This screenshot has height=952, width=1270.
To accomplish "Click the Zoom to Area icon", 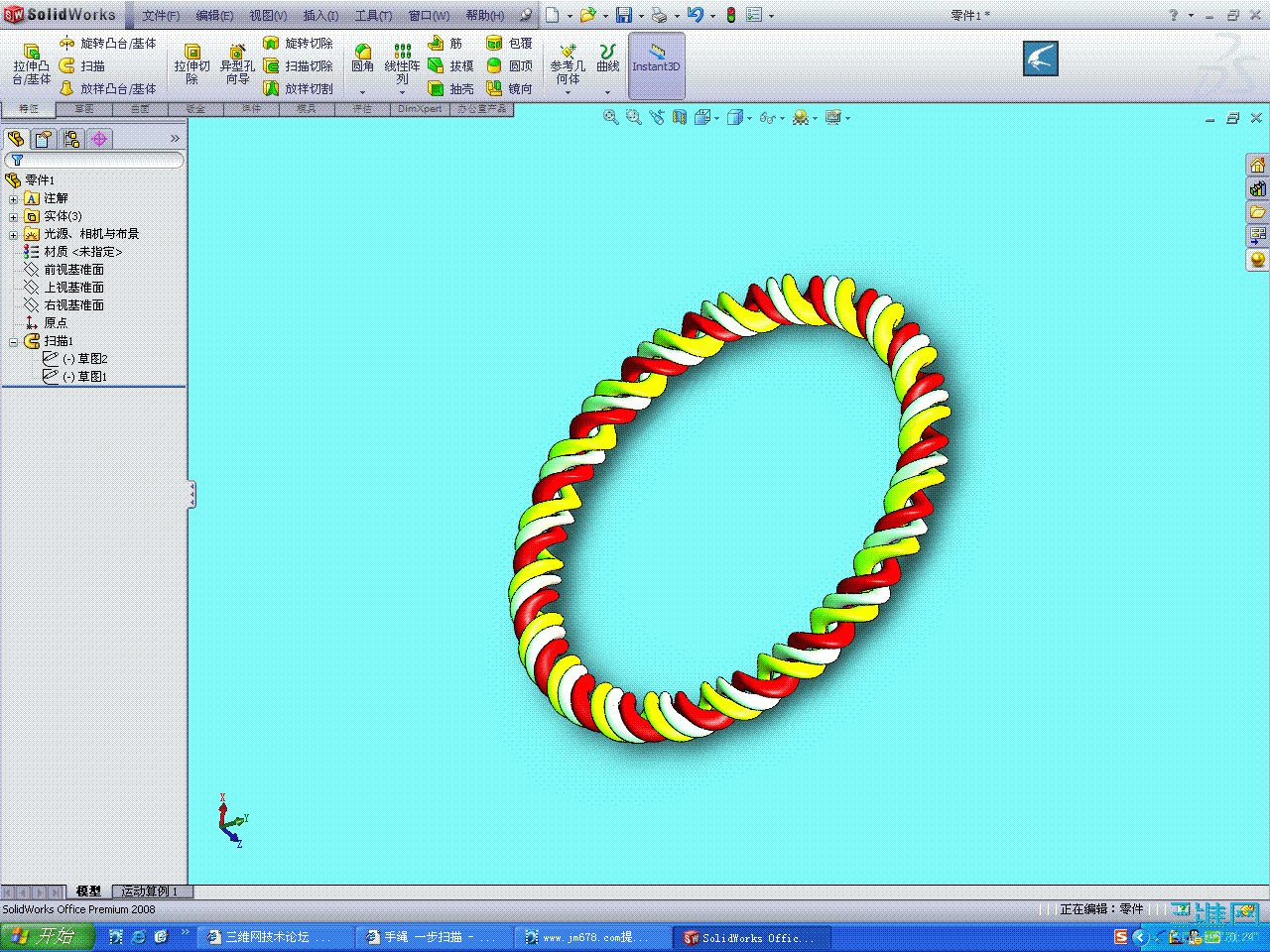I will coord(633,117).
